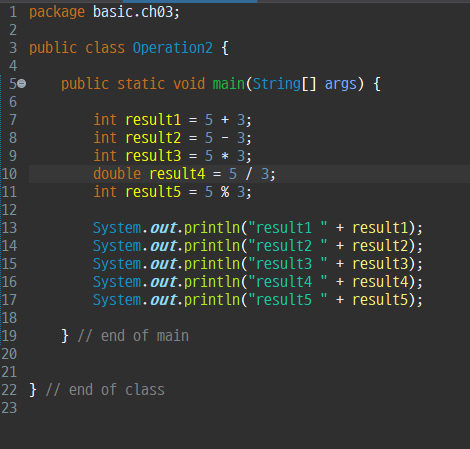
Task: Place cursor on result3 declaration
Action: (153, 156)
